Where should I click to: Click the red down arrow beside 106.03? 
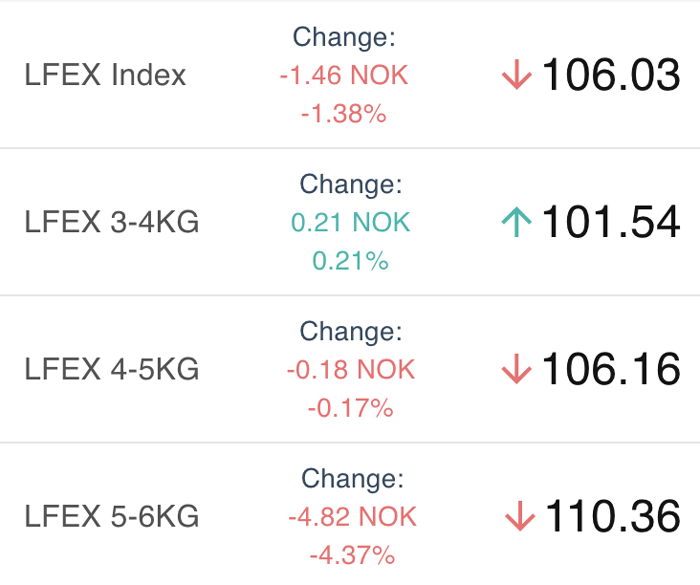(x=517, y=75)
